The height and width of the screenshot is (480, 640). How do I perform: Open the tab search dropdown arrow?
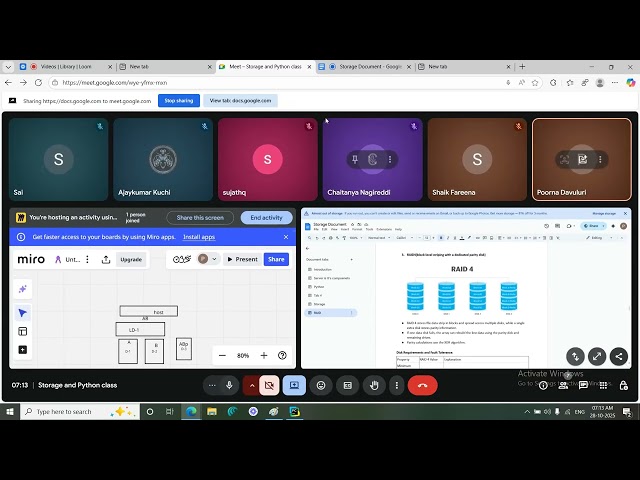click(8, 67)
